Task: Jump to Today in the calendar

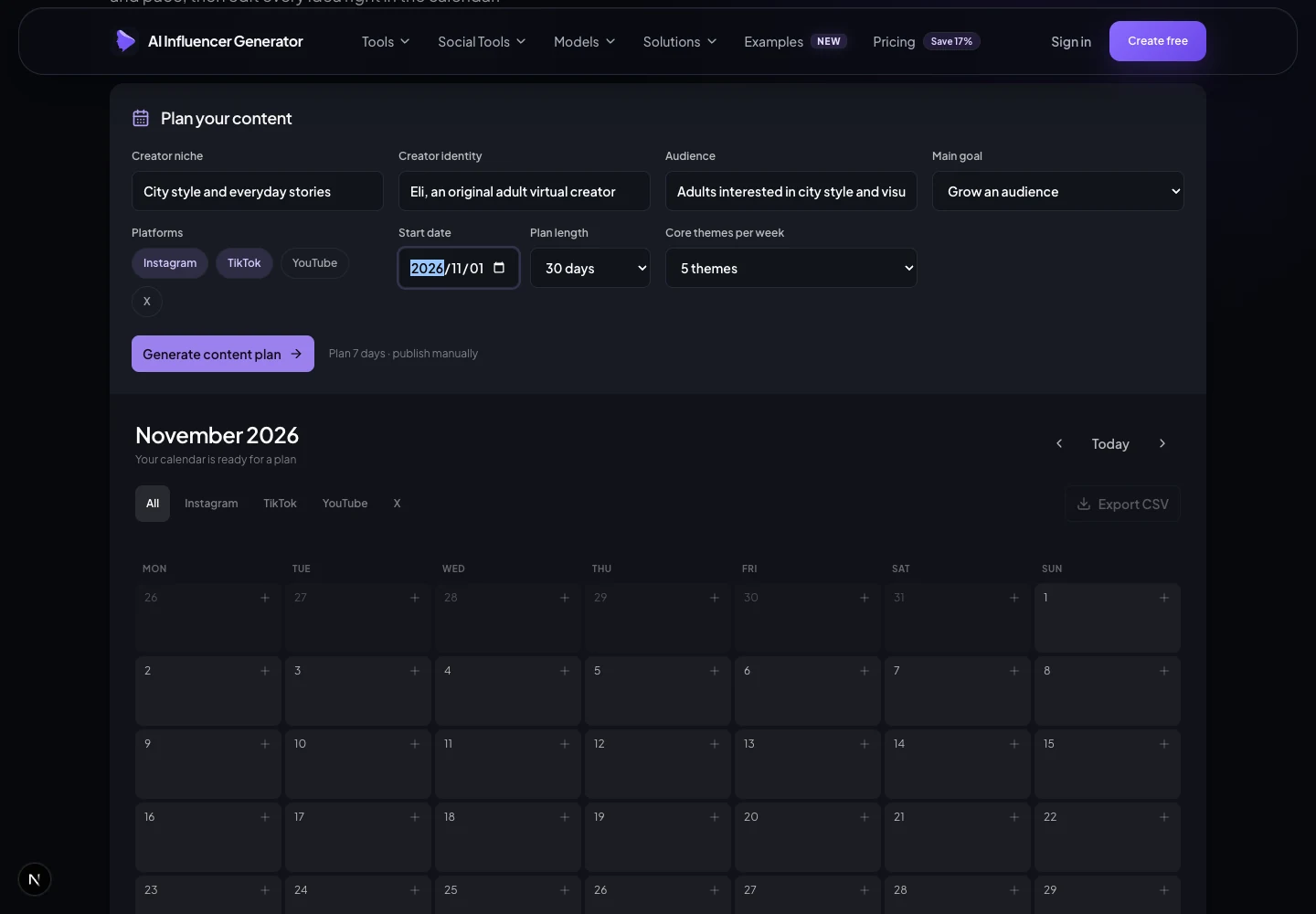Action: tap(1110, 443)
